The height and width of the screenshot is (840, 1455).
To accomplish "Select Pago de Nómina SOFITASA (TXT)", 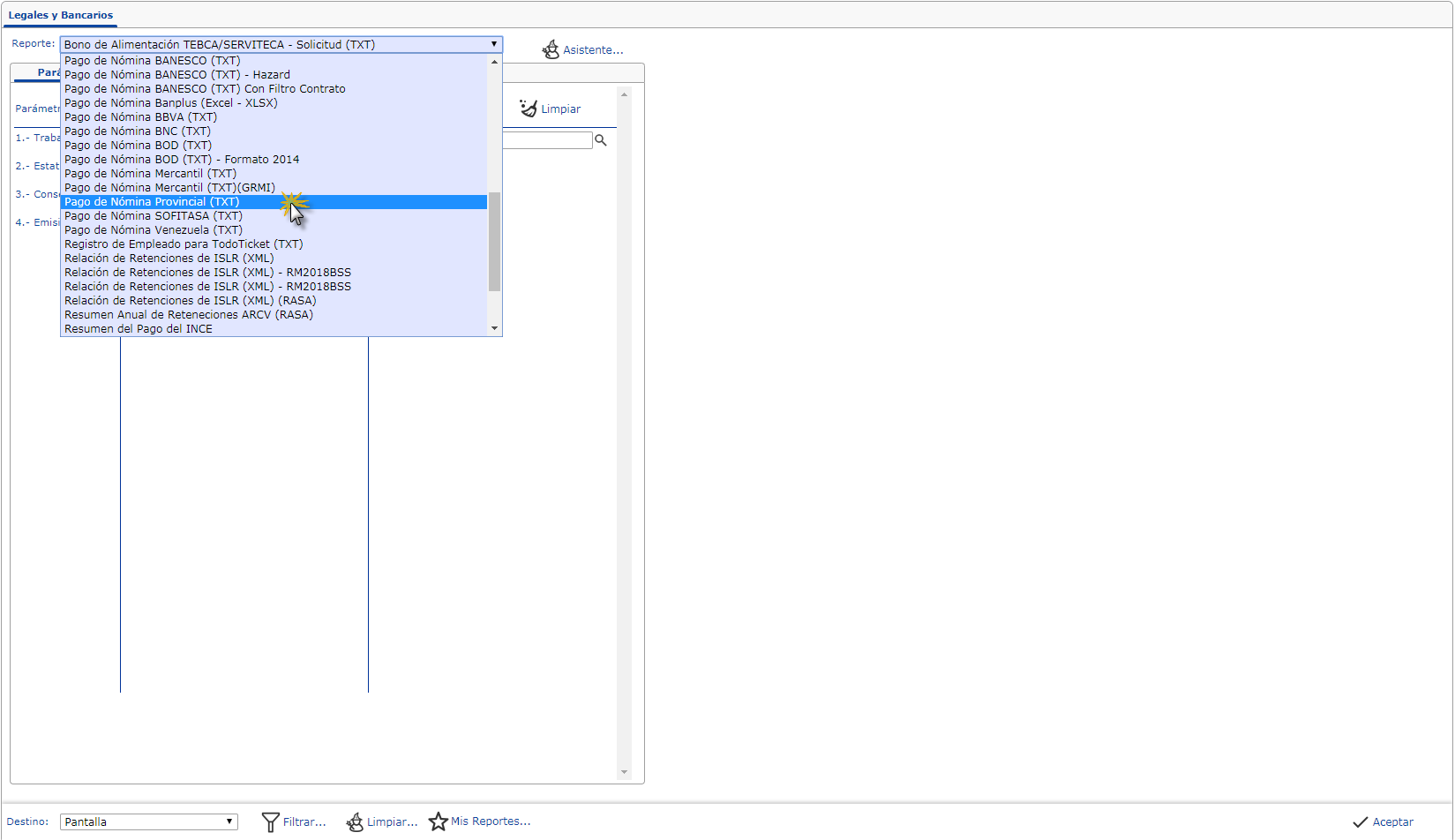I will pyautogui.click(x=274, y=216).
